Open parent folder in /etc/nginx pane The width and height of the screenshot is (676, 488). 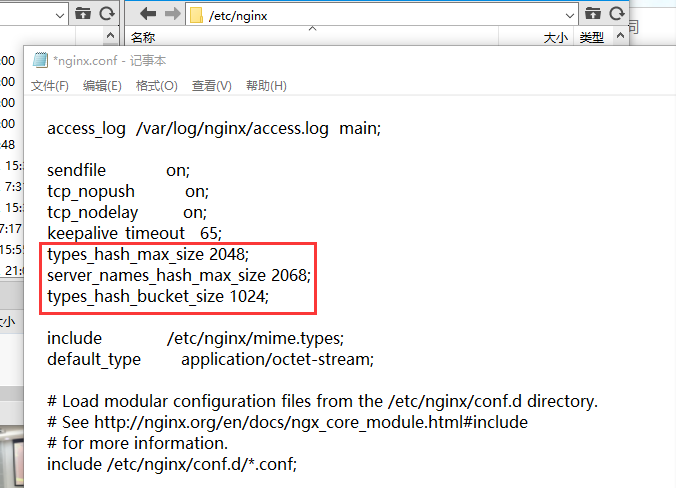[x=593, y=14]
